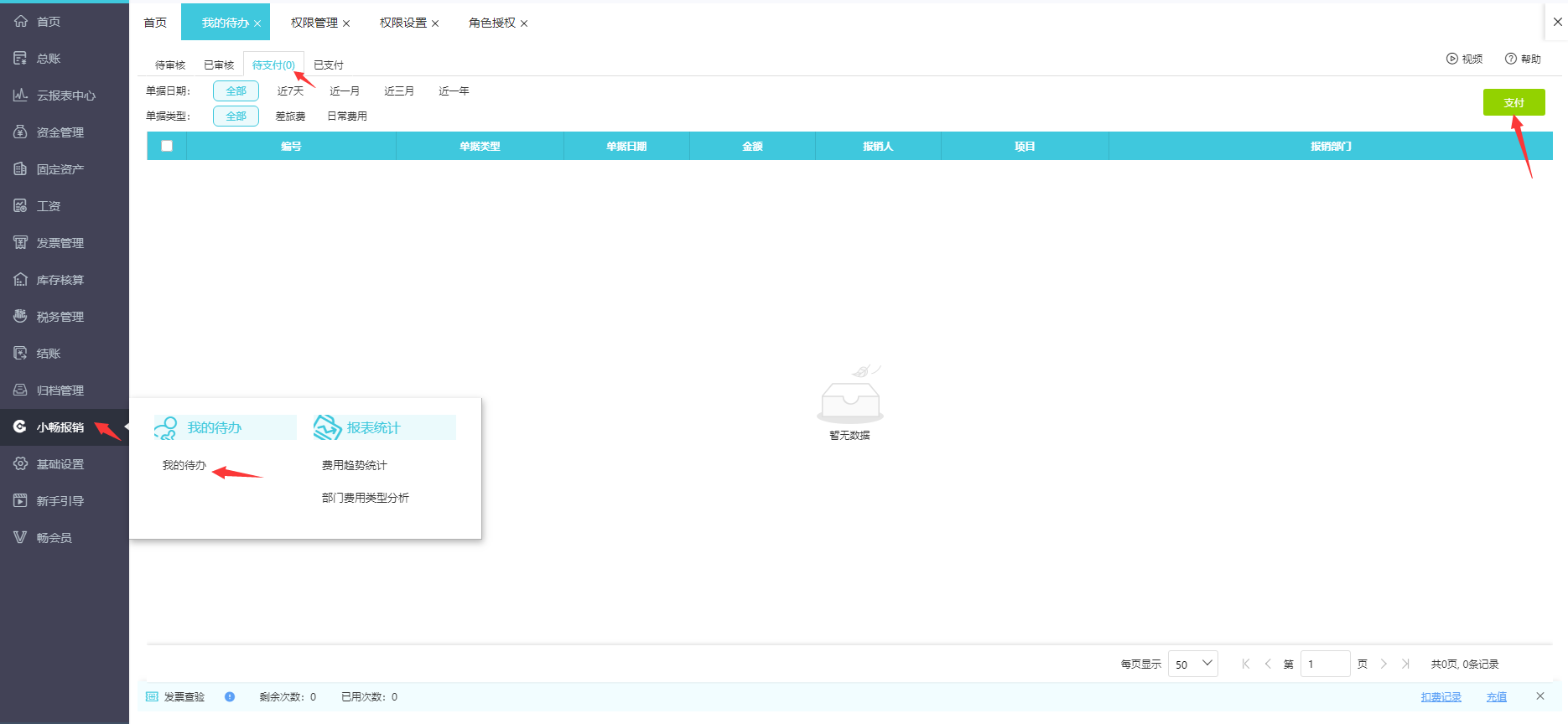Close the 角色授权 tab
Viewport: 1568px width, 724px height.
pyautogui.click(x=524, y=23)
